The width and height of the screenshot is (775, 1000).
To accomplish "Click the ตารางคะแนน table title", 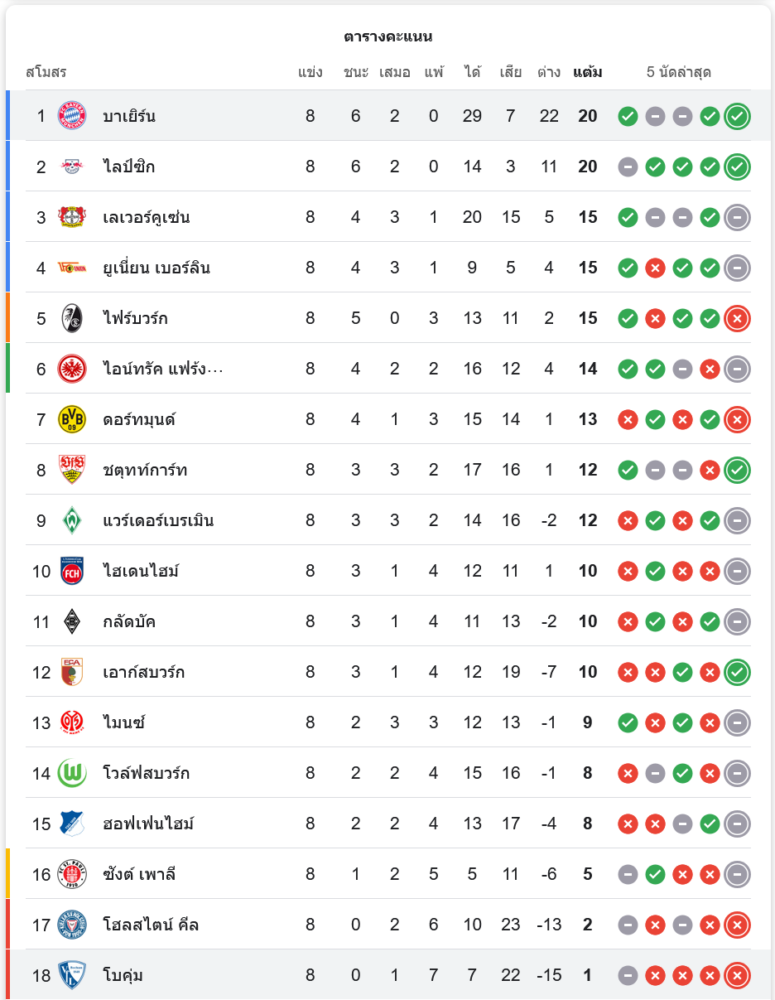I will tap(388, 36).
